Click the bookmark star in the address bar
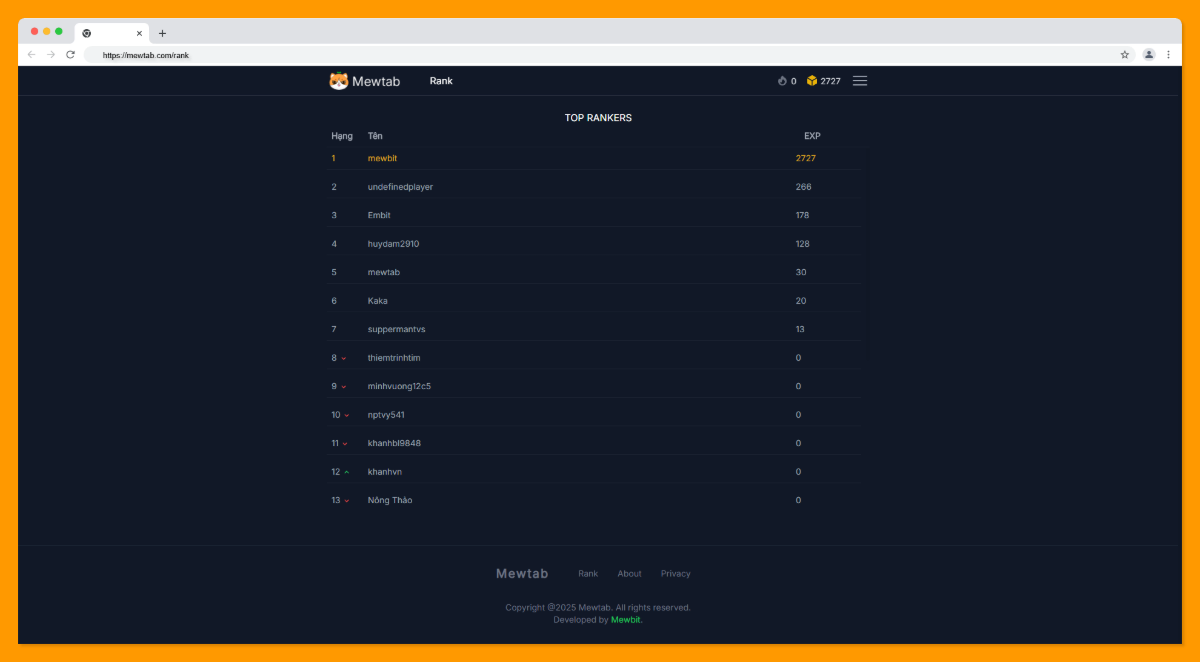Image resolution: width=1200 pixels, height=662 pixels. pos(1124,54)
